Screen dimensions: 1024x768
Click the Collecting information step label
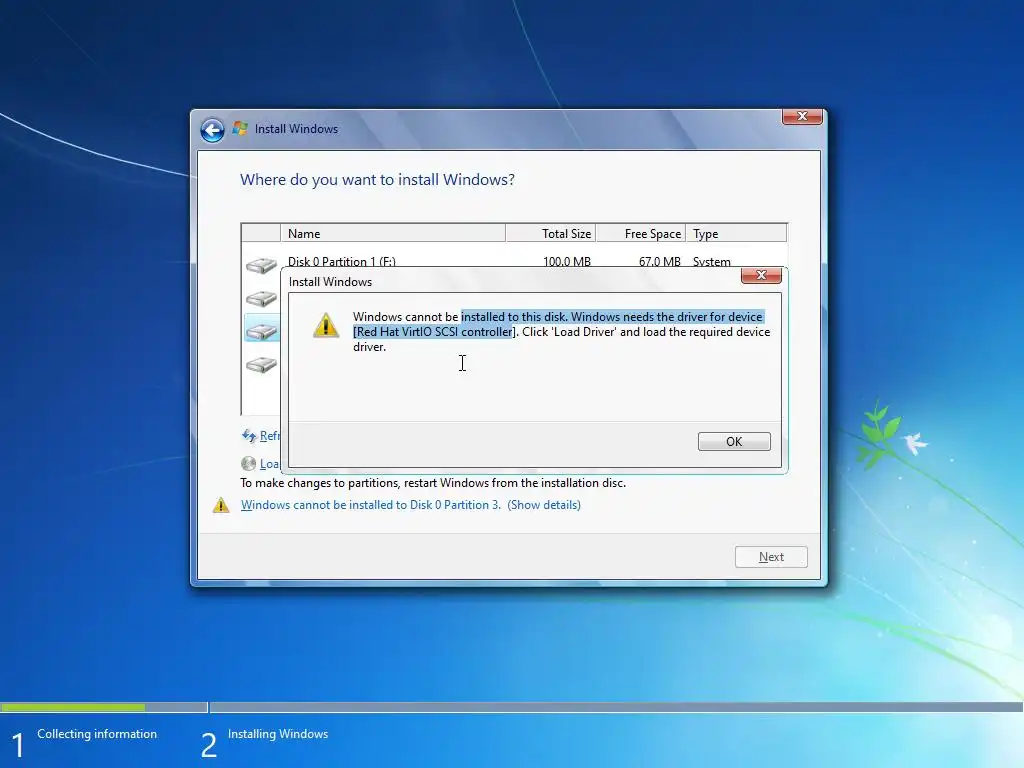[97, 734]
